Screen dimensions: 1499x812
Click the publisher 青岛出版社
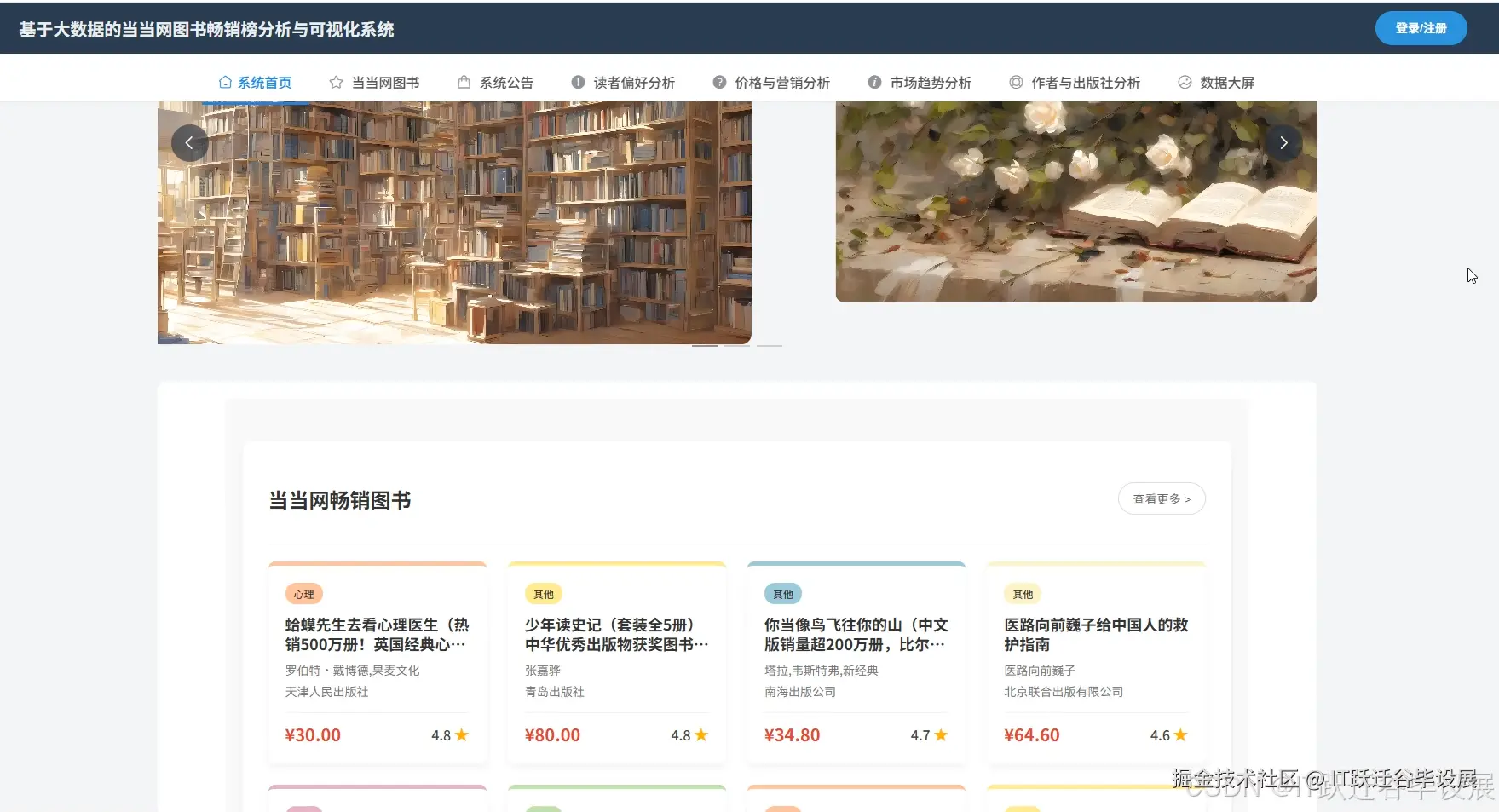(555, 692)
